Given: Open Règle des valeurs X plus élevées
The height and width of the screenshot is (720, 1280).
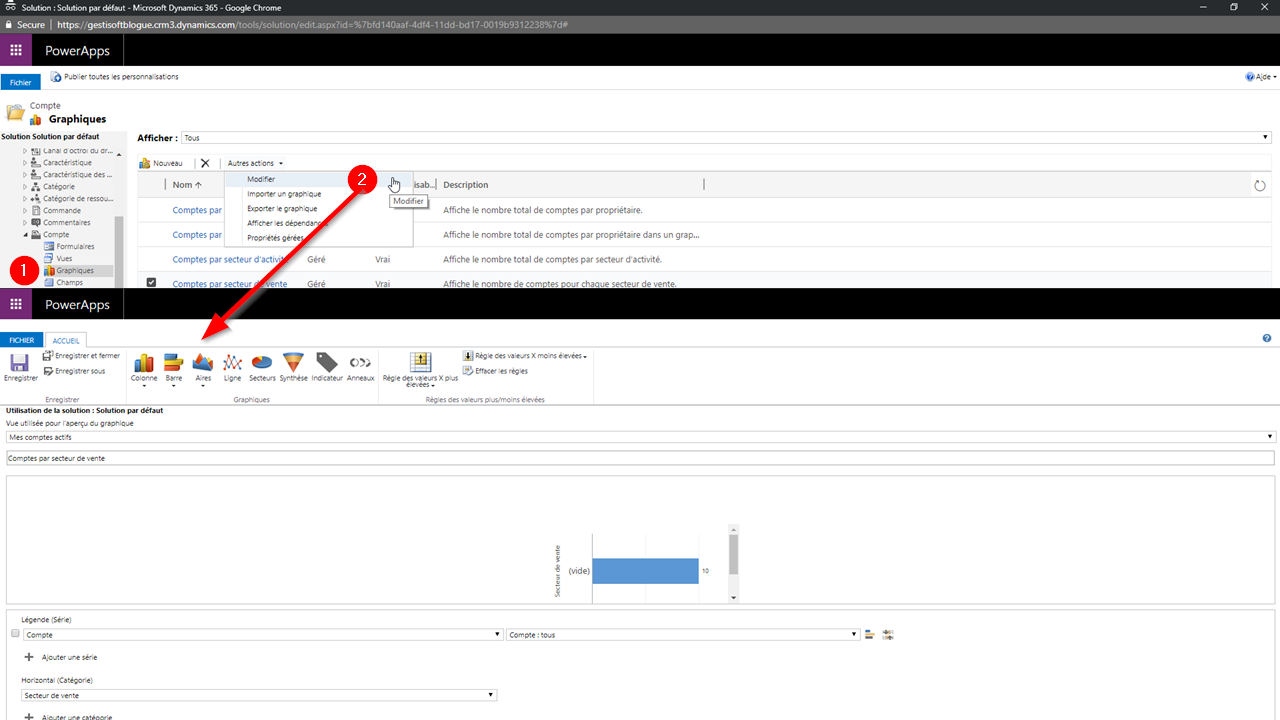Looking at the screenshot, I should [x=421, y=368].
